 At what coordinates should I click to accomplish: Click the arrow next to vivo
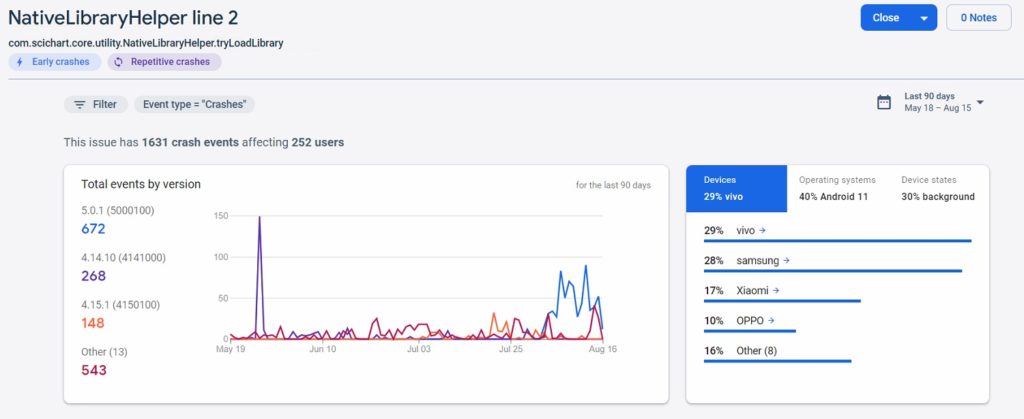pyautogui.click(x=763, y=230)
